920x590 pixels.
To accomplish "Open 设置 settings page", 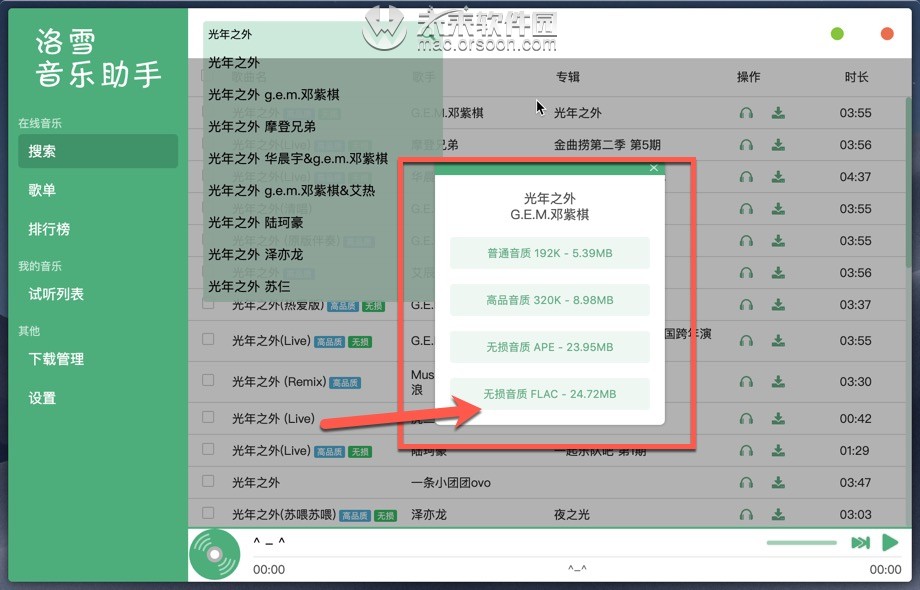I will [98, 398].
